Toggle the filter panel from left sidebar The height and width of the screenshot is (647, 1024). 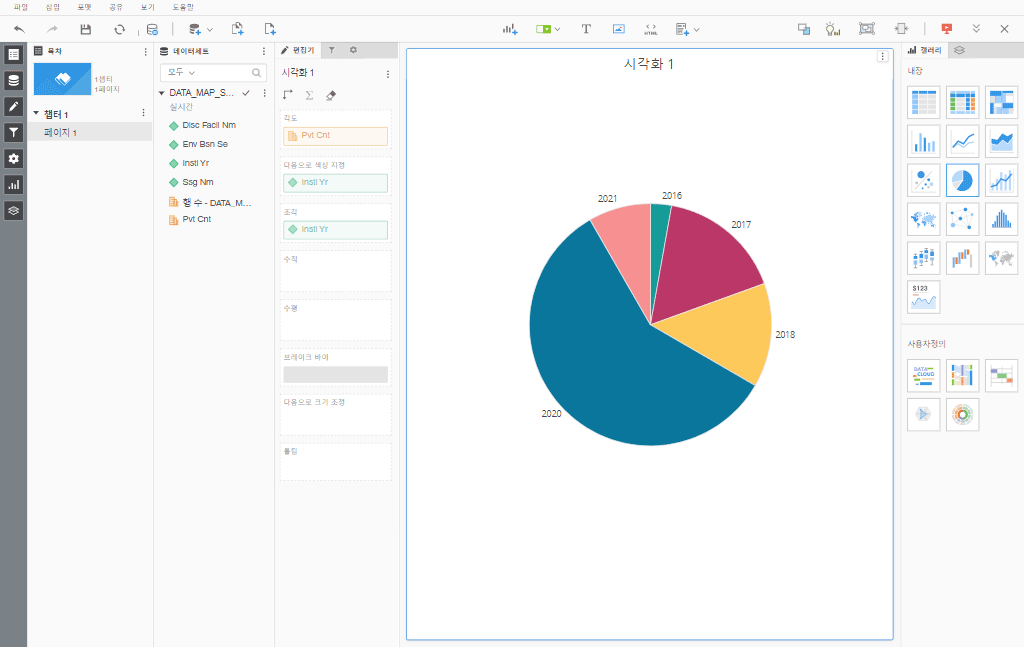coord(13,132)
